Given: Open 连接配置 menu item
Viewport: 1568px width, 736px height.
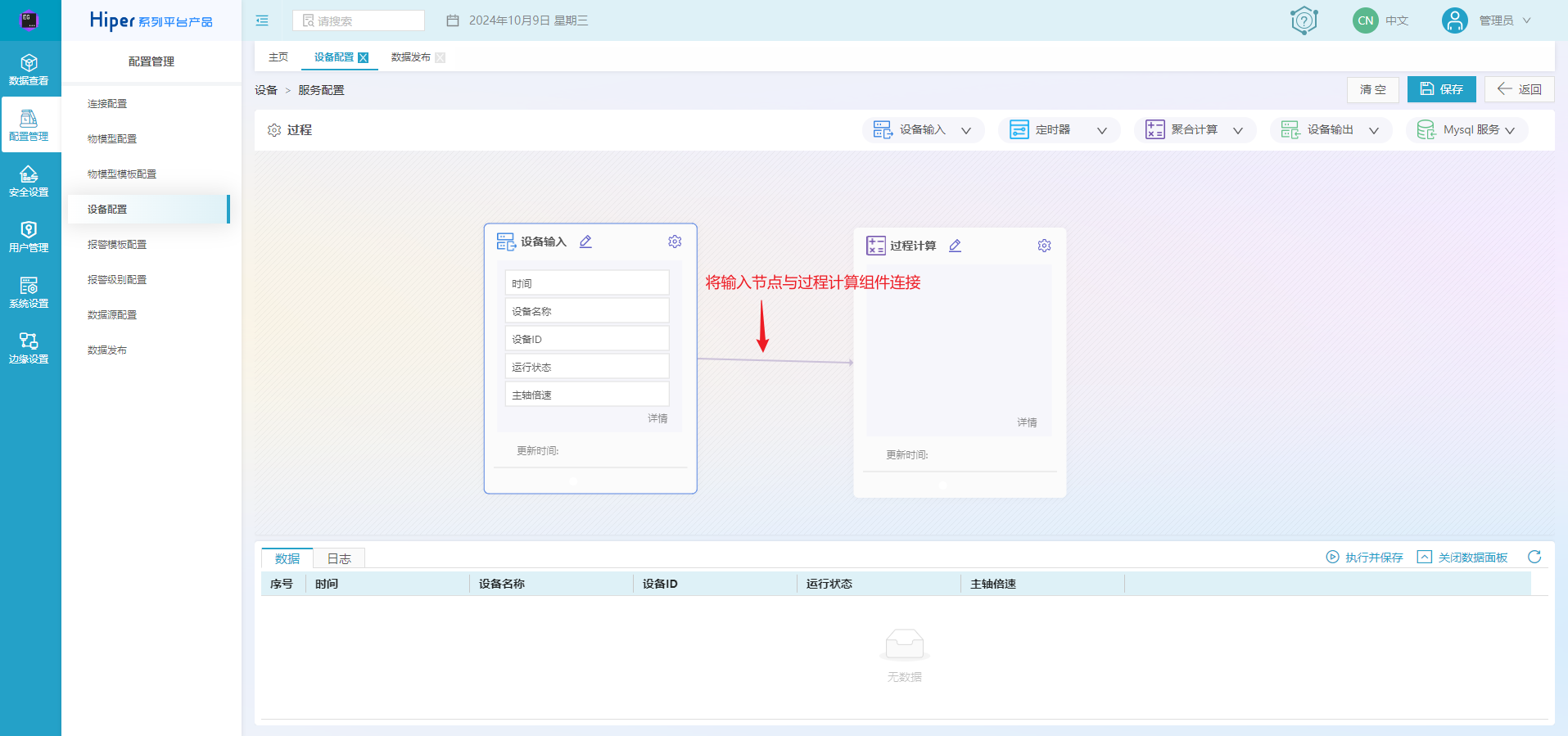Looking at the screenshot, I should (107, 104).
